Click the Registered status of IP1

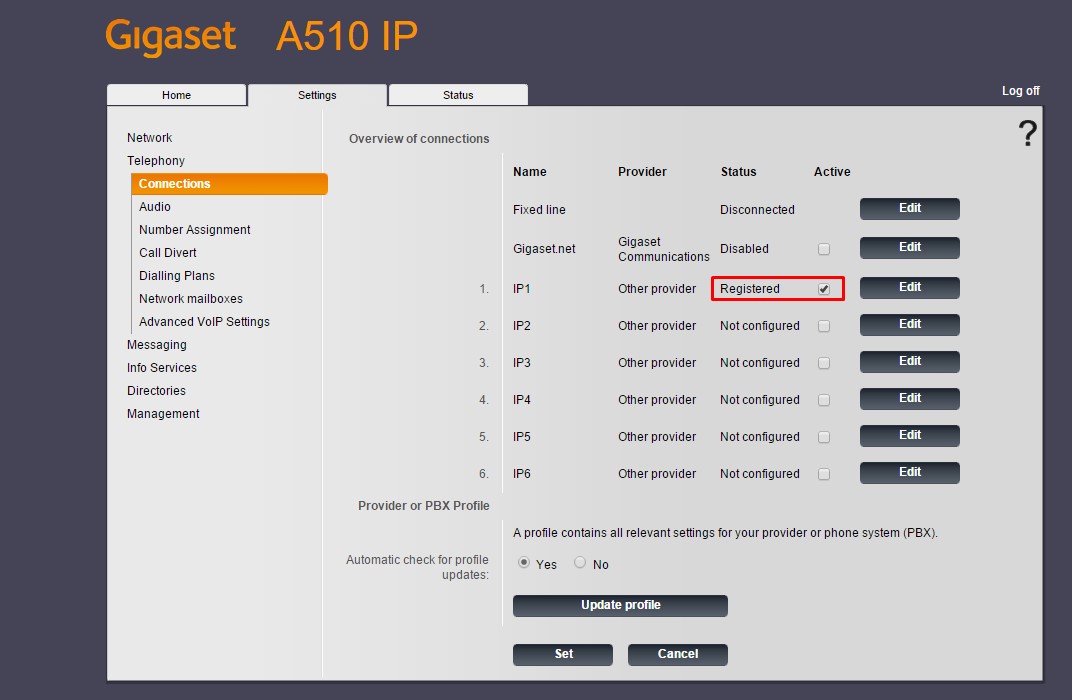(x=749, y=289)
